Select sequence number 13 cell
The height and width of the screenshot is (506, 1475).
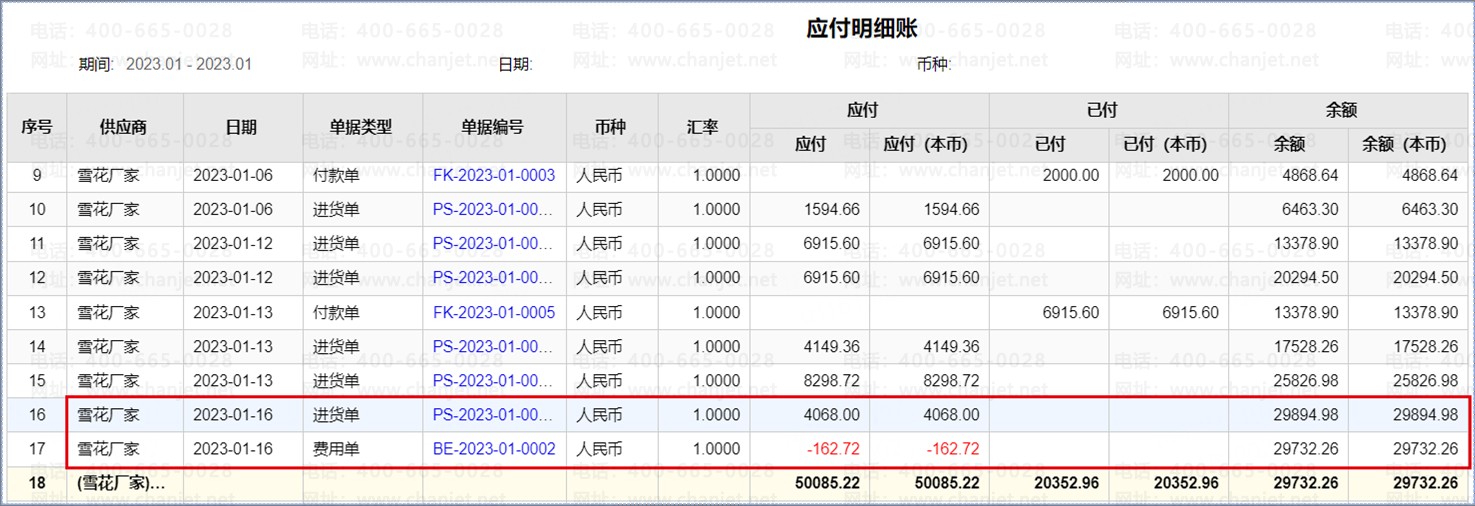37,312
